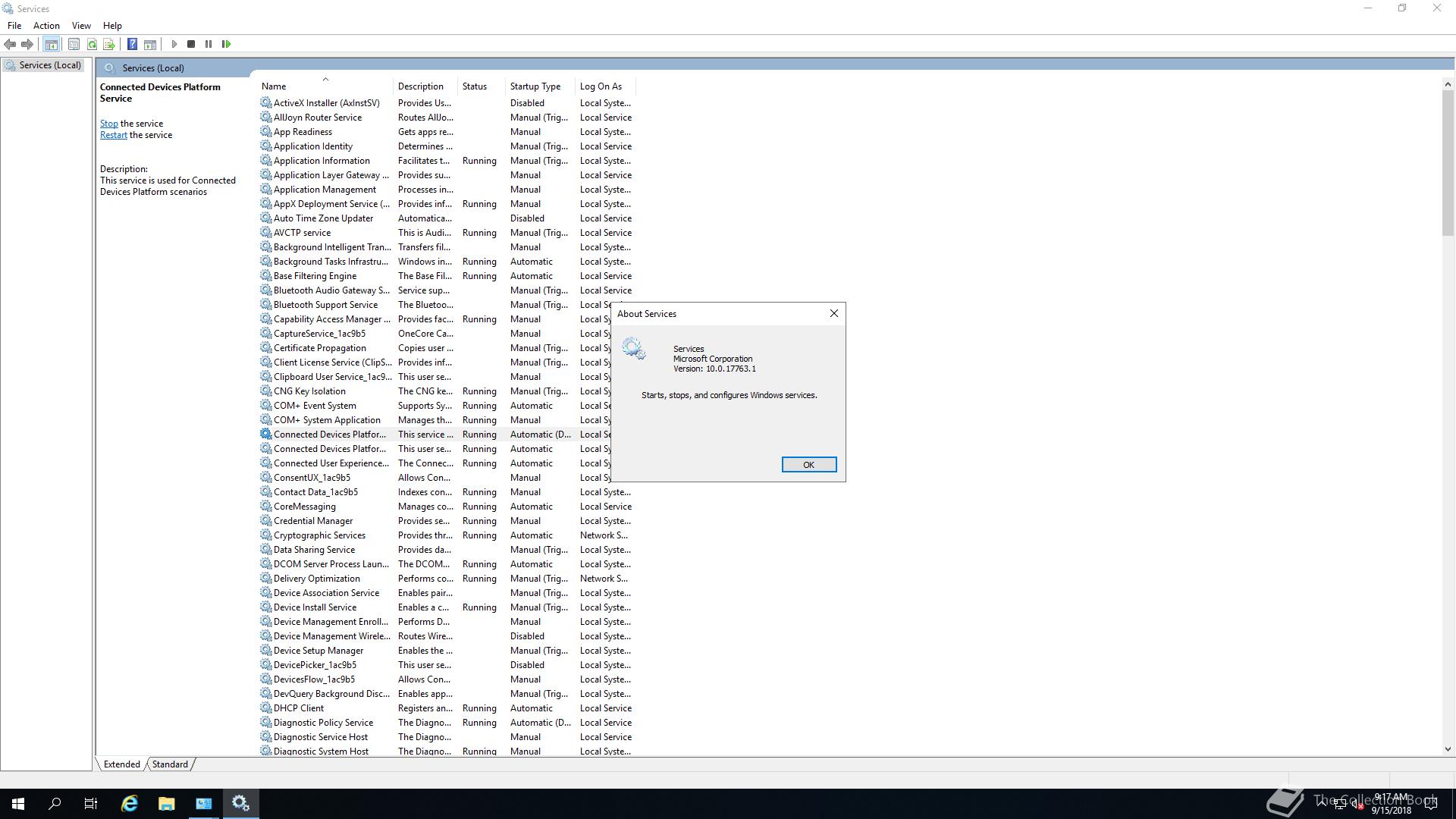The width and height of the screenshot is (1456, 819).
Task: Click gear icon beside Cryptographic Services
Action: click(265, 535)
